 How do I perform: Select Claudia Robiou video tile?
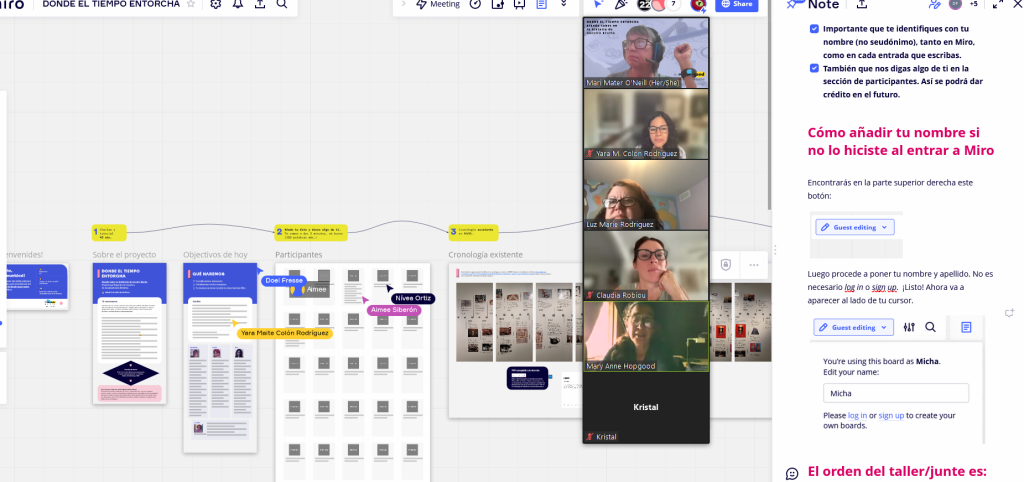coord(645,265)
